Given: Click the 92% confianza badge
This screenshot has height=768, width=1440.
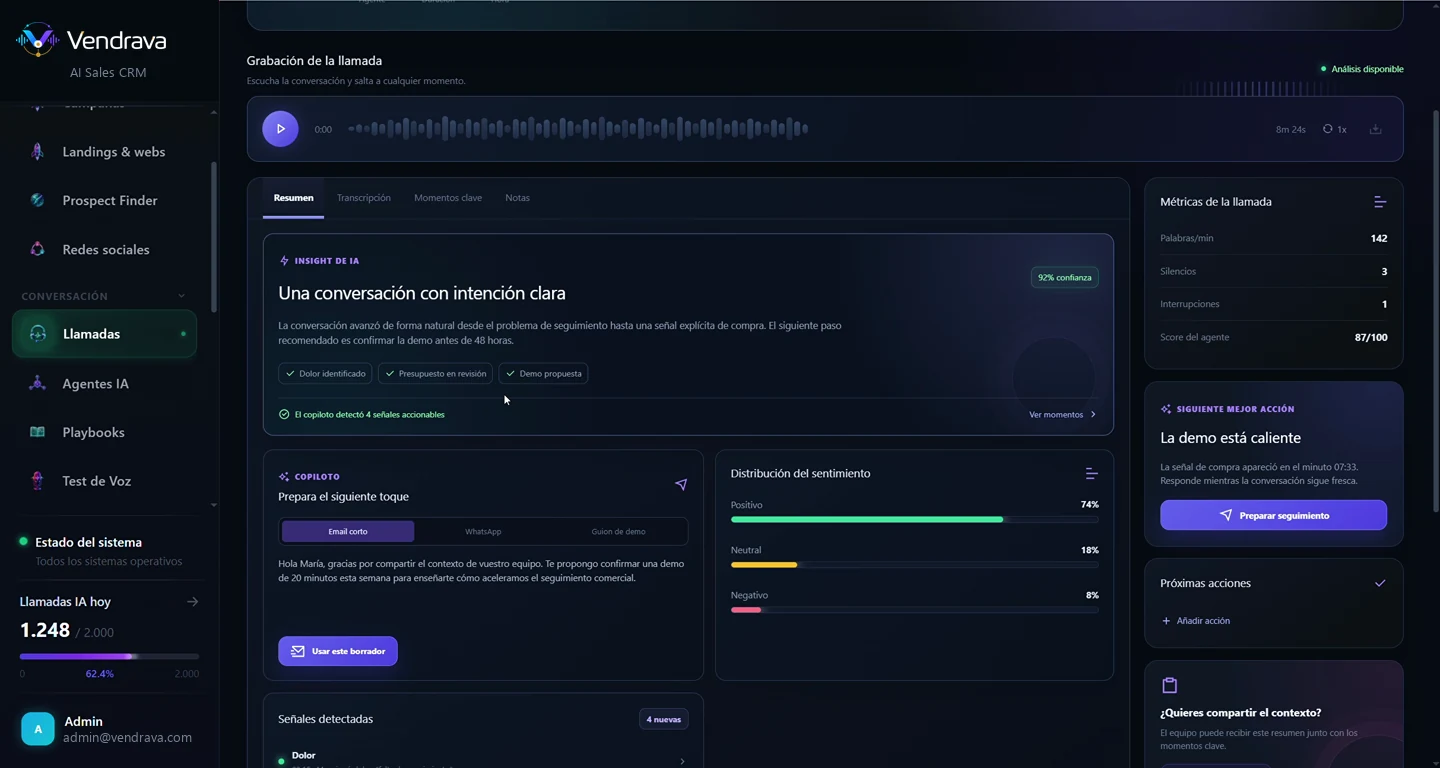Looking at the screenshot, I should (1065, 277).
